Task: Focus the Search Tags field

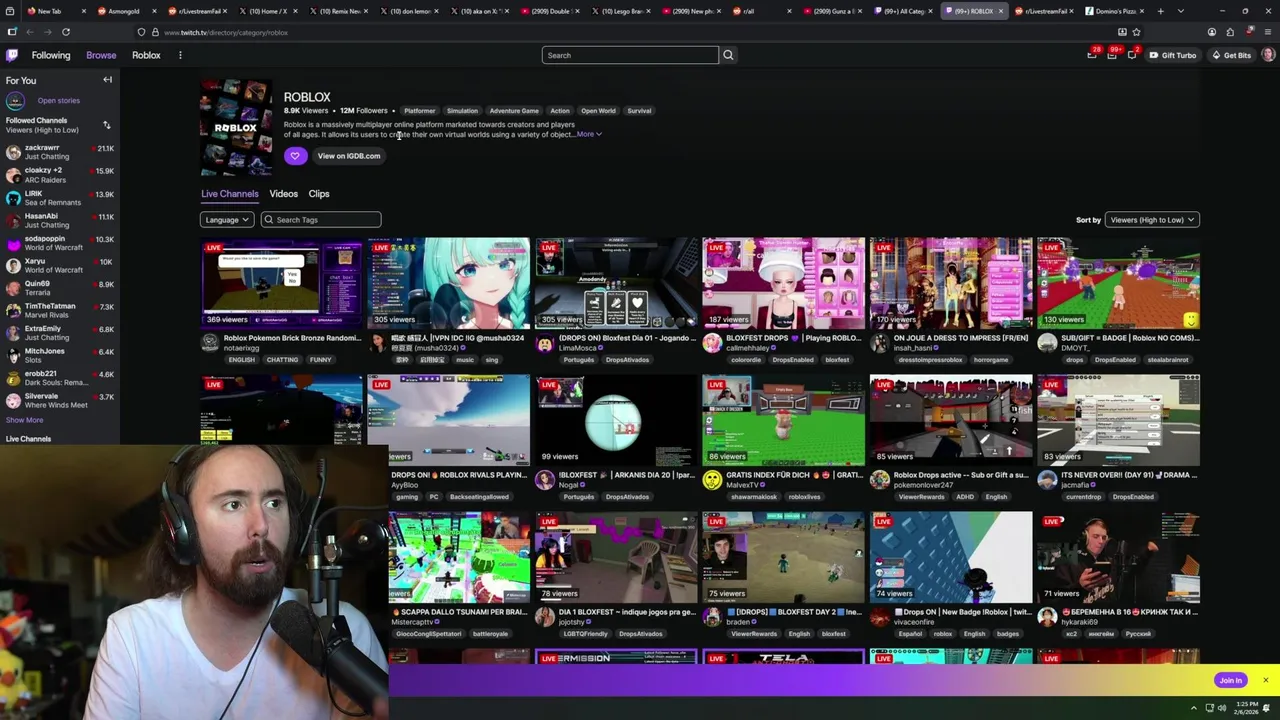Action: [321, 220]
